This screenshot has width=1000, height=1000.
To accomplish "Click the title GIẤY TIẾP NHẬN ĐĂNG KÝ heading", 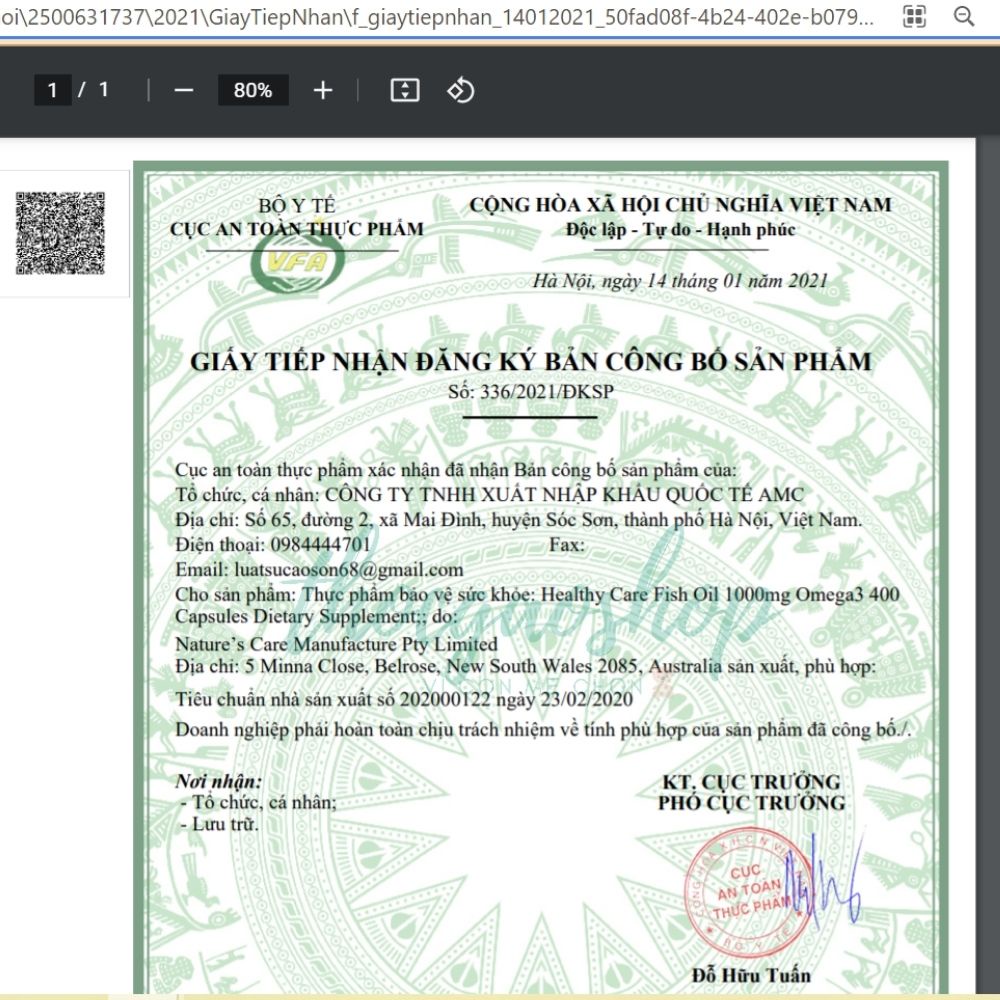I will [530, 362].
